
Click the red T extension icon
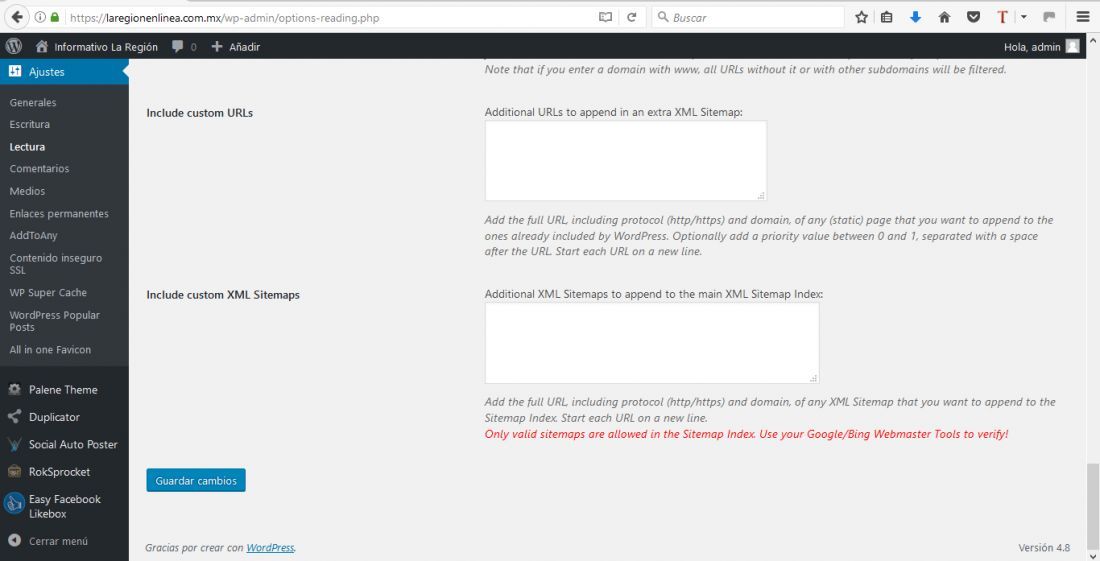(1002, 18)
